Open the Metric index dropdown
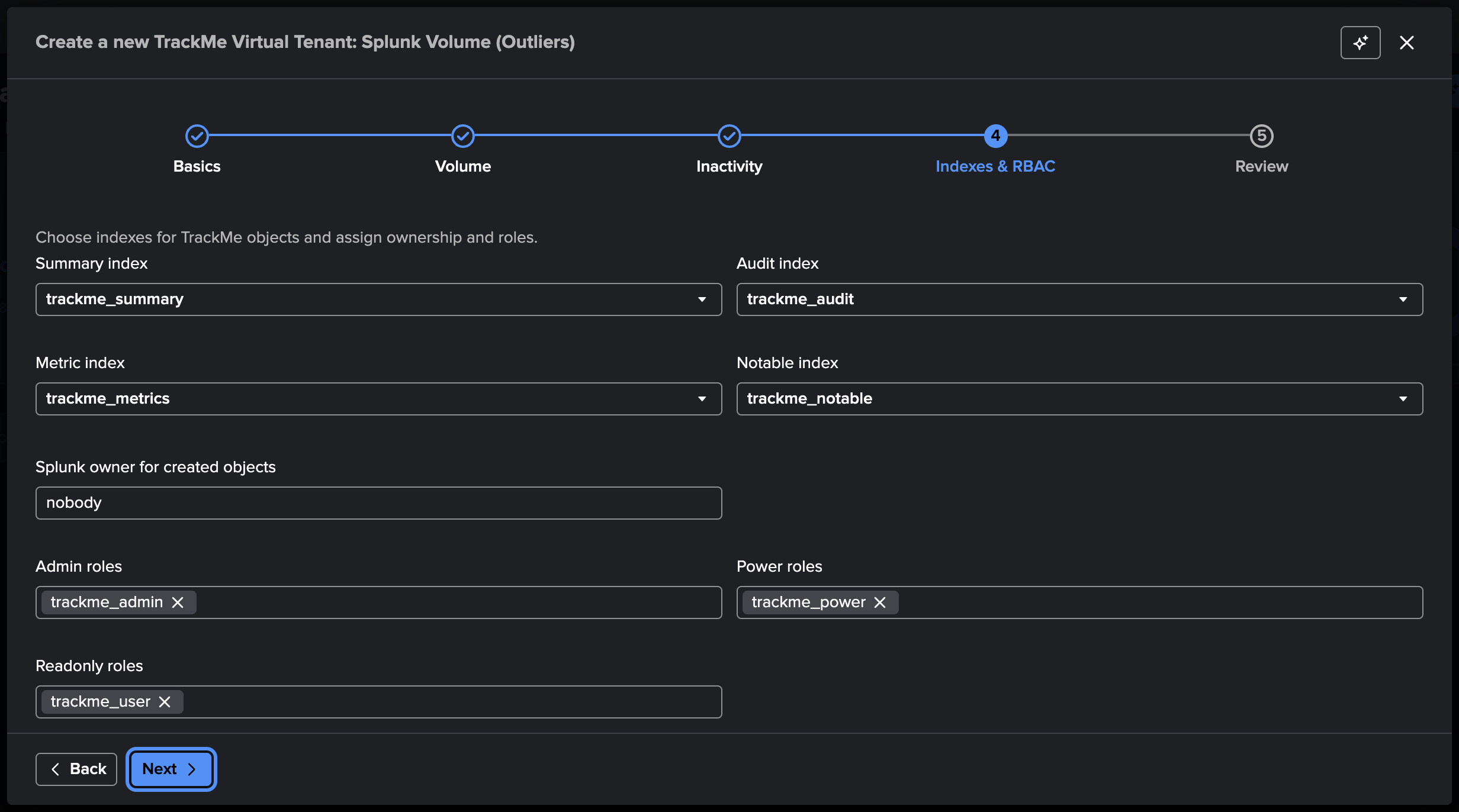This screenshot has height=812, width=1459. [379, 399]
